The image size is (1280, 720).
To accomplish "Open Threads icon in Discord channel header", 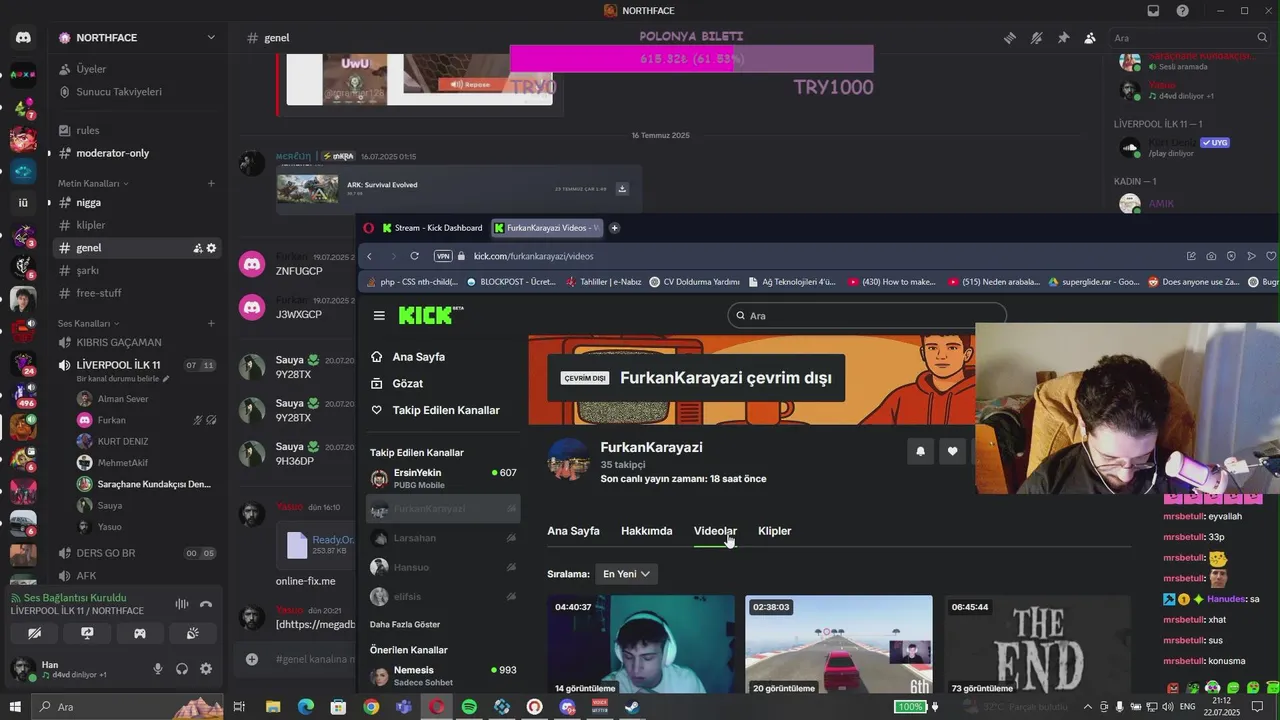I will coord(1010,38).
